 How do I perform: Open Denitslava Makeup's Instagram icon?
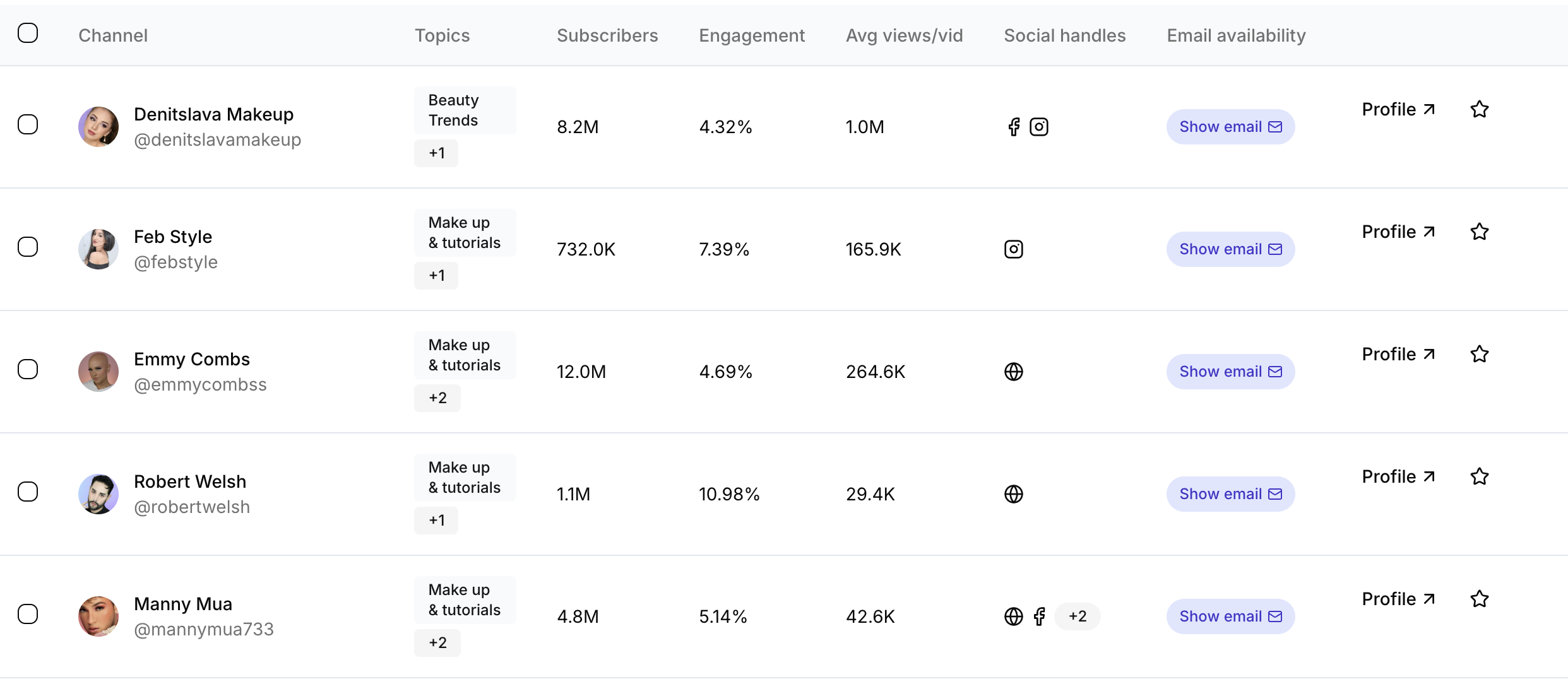[x=1039, y=126]
